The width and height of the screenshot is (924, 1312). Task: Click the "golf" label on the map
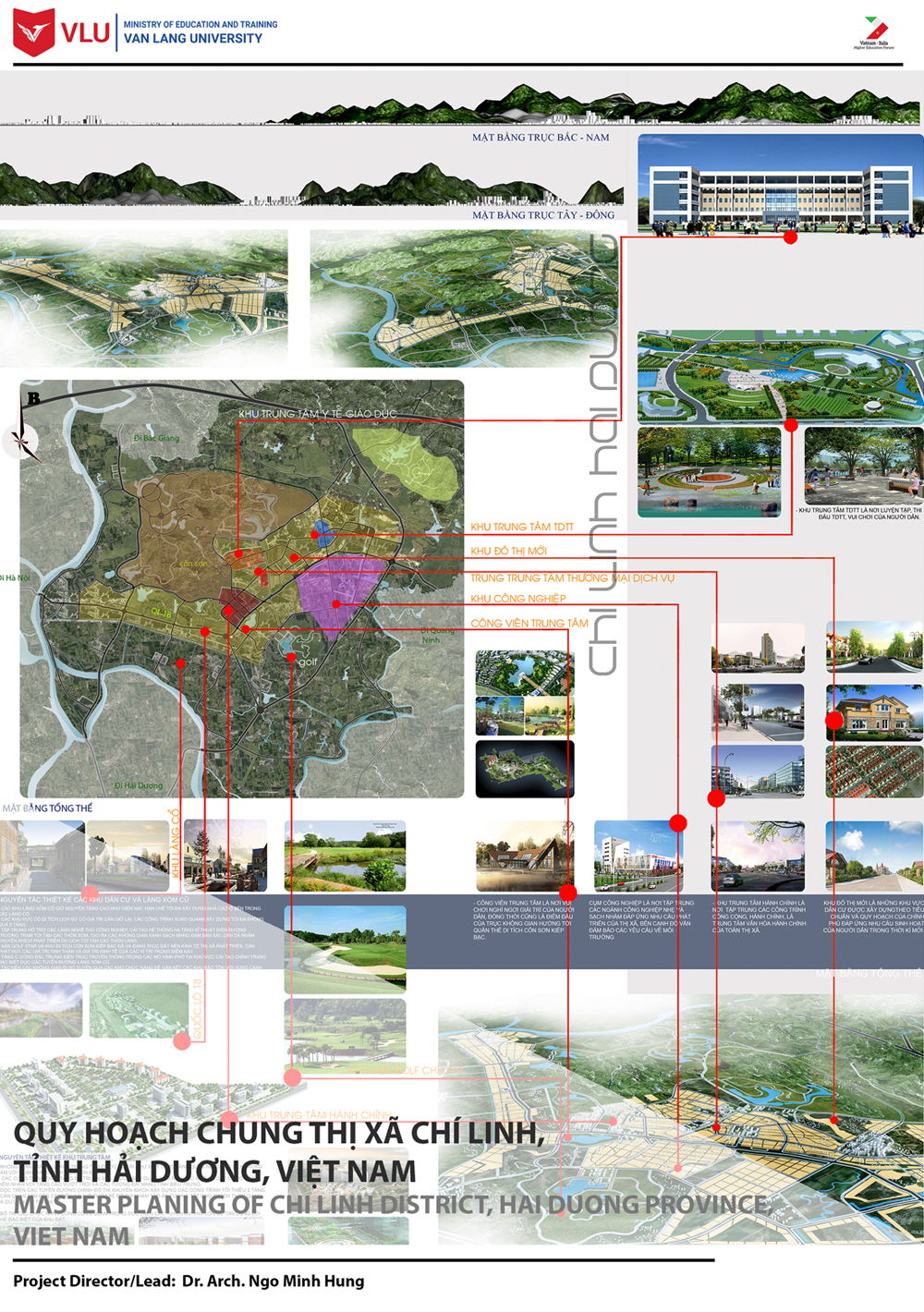point(308,662)
